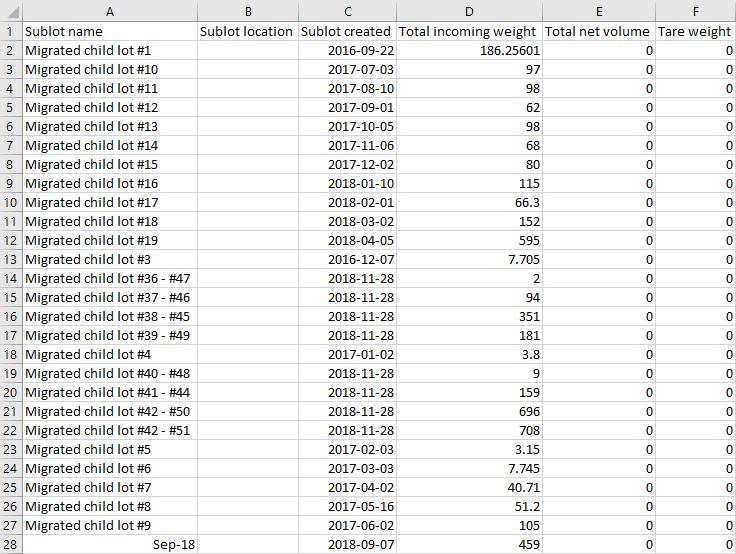The height and width of the screenshot is (554, 736).
Task: Select the "Sep-18" cell
Action: [109, 544]
